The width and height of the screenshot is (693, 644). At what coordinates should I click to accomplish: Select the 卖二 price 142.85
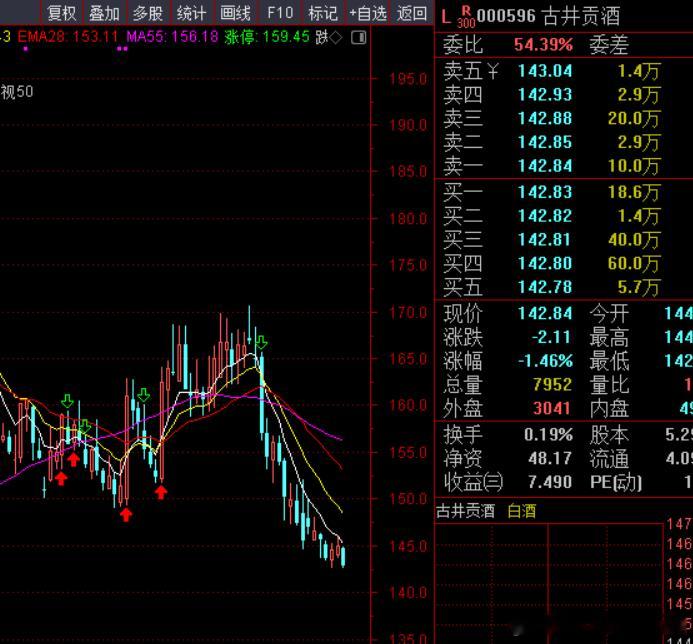pyautogui.click(x=545, y=142)
